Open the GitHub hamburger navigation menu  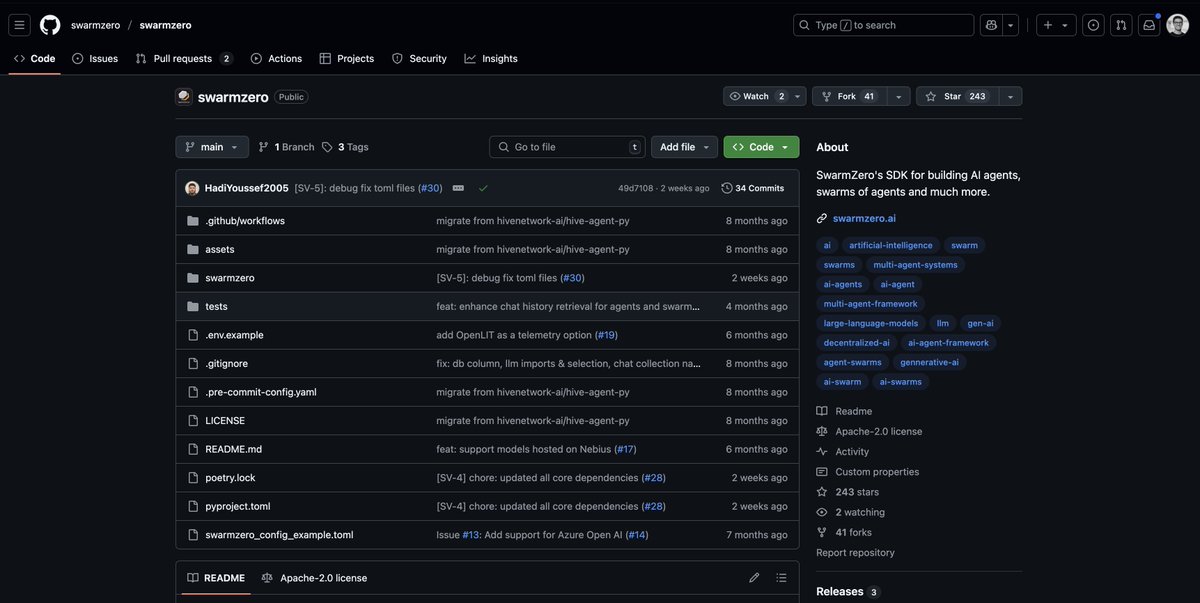point(19,25)
